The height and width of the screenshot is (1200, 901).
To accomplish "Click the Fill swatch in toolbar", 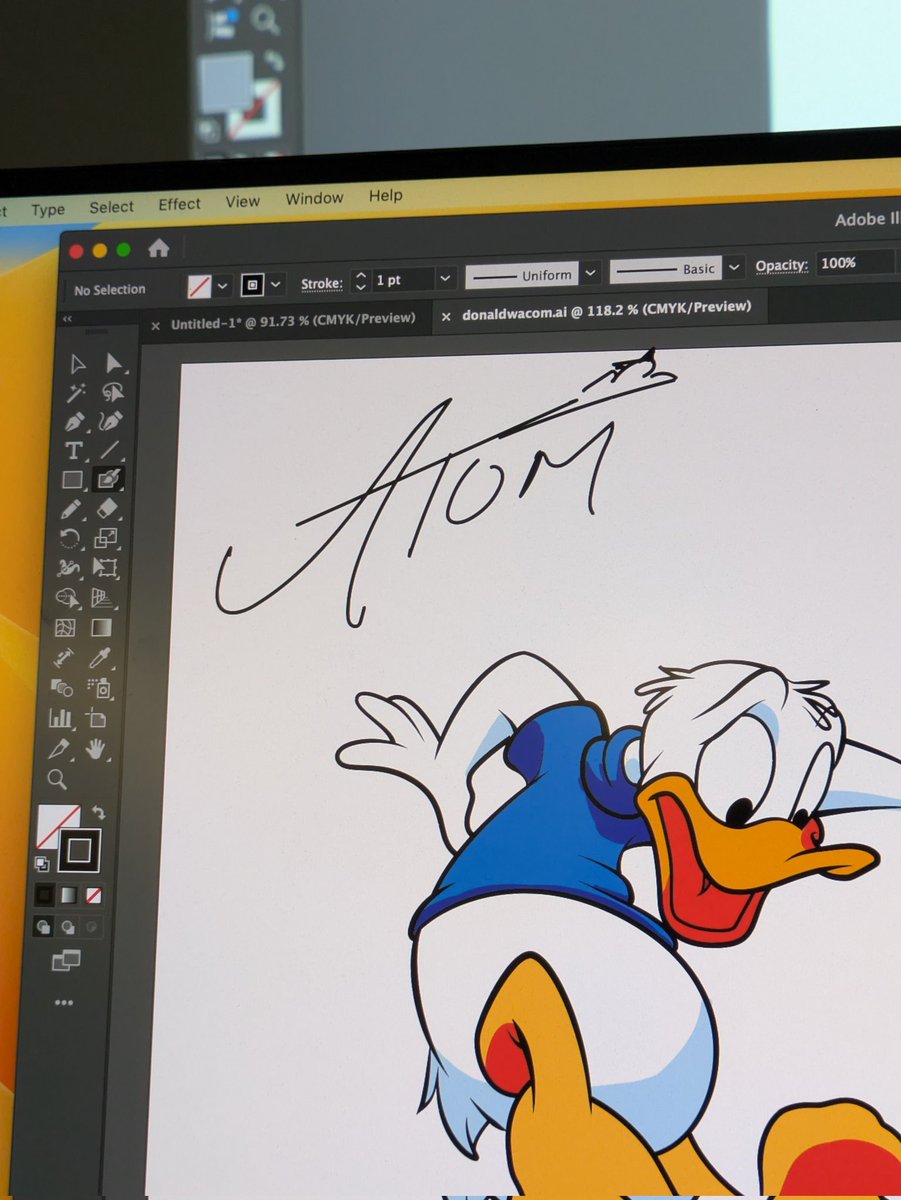I will [56, 827].
